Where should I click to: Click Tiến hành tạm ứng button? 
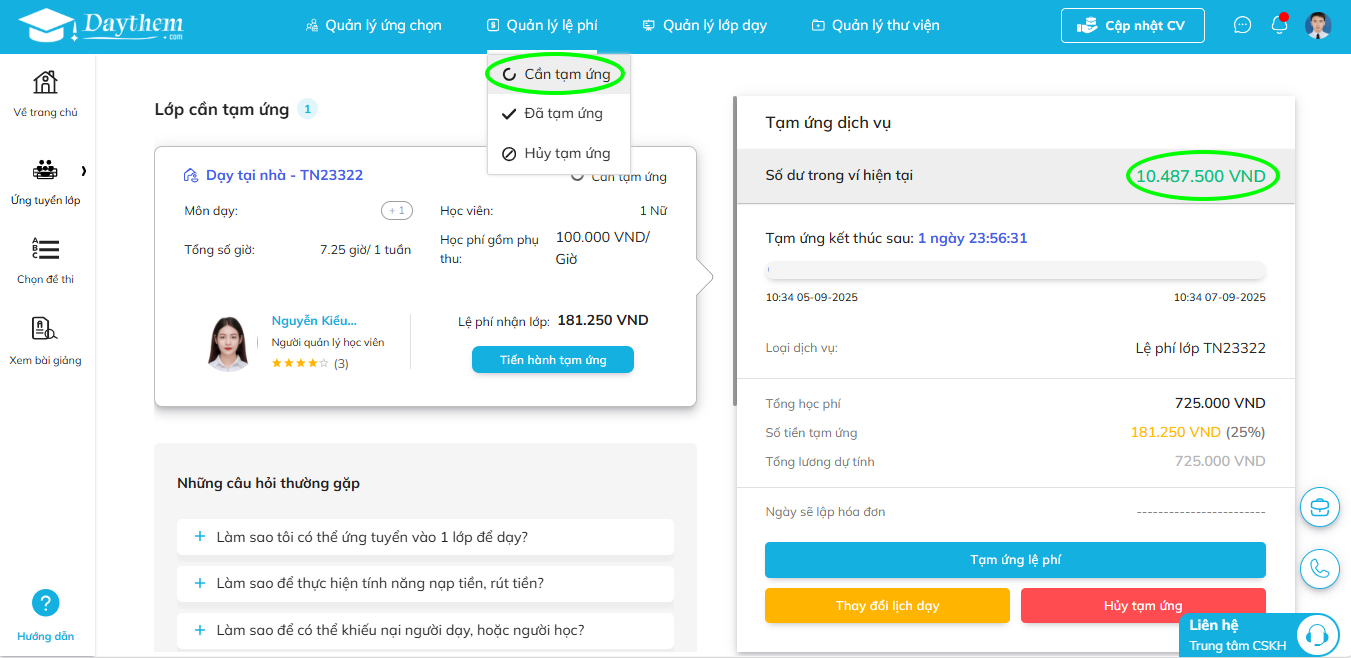[x=553, y=360]
